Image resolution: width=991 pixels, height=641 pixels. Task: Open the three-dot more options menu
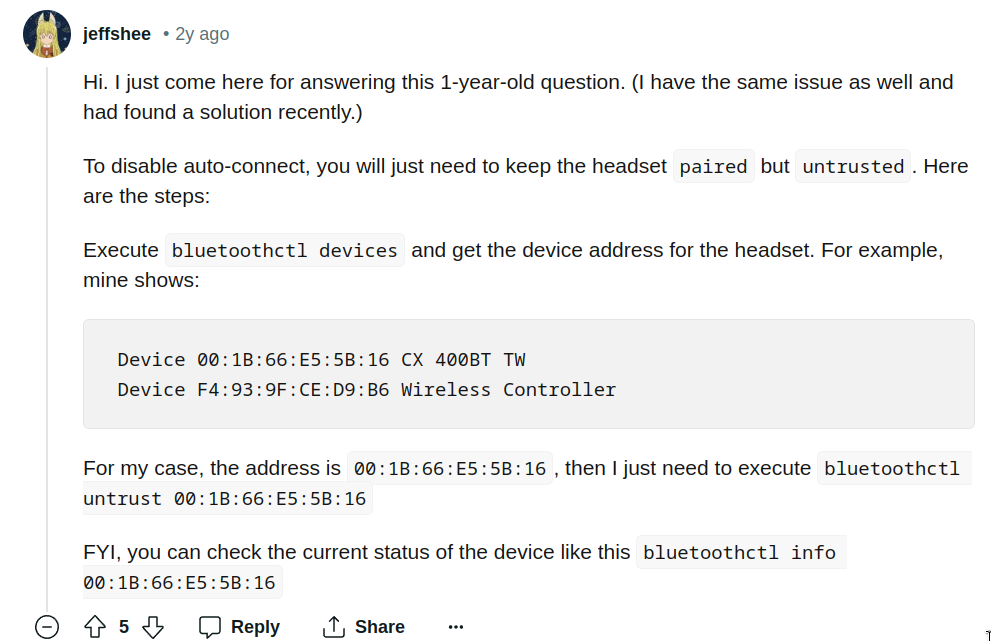pyautogui.click(x=456, y=627)
